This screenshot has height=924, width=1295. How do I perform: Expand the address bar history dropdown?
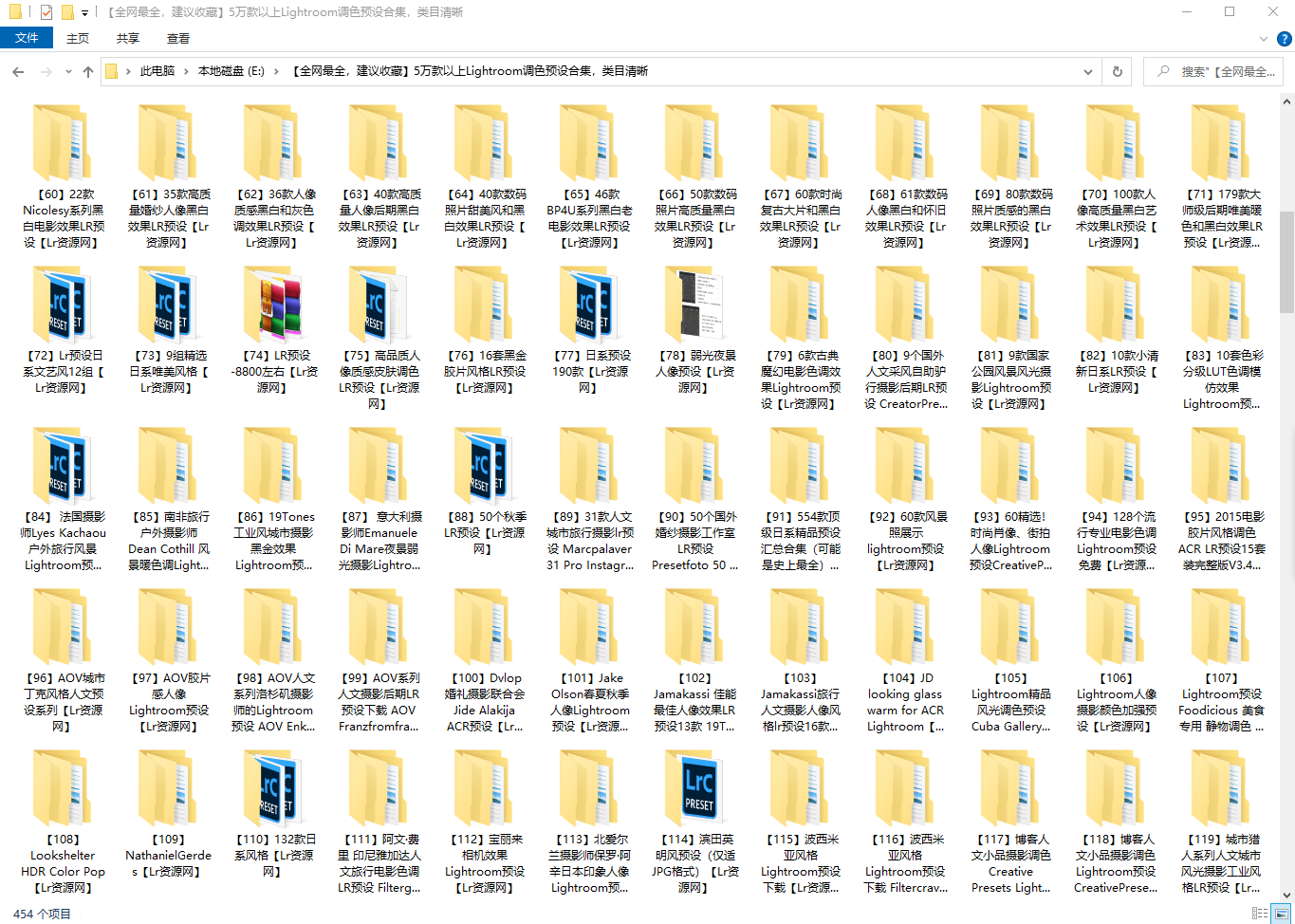[x=1087, y=71]
